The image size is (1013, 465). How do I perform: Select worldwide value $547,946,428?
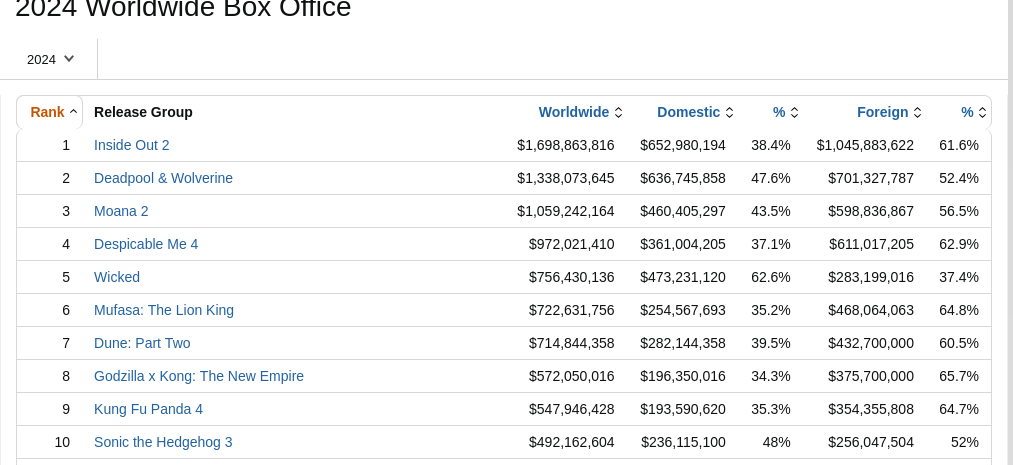point(572,409)
